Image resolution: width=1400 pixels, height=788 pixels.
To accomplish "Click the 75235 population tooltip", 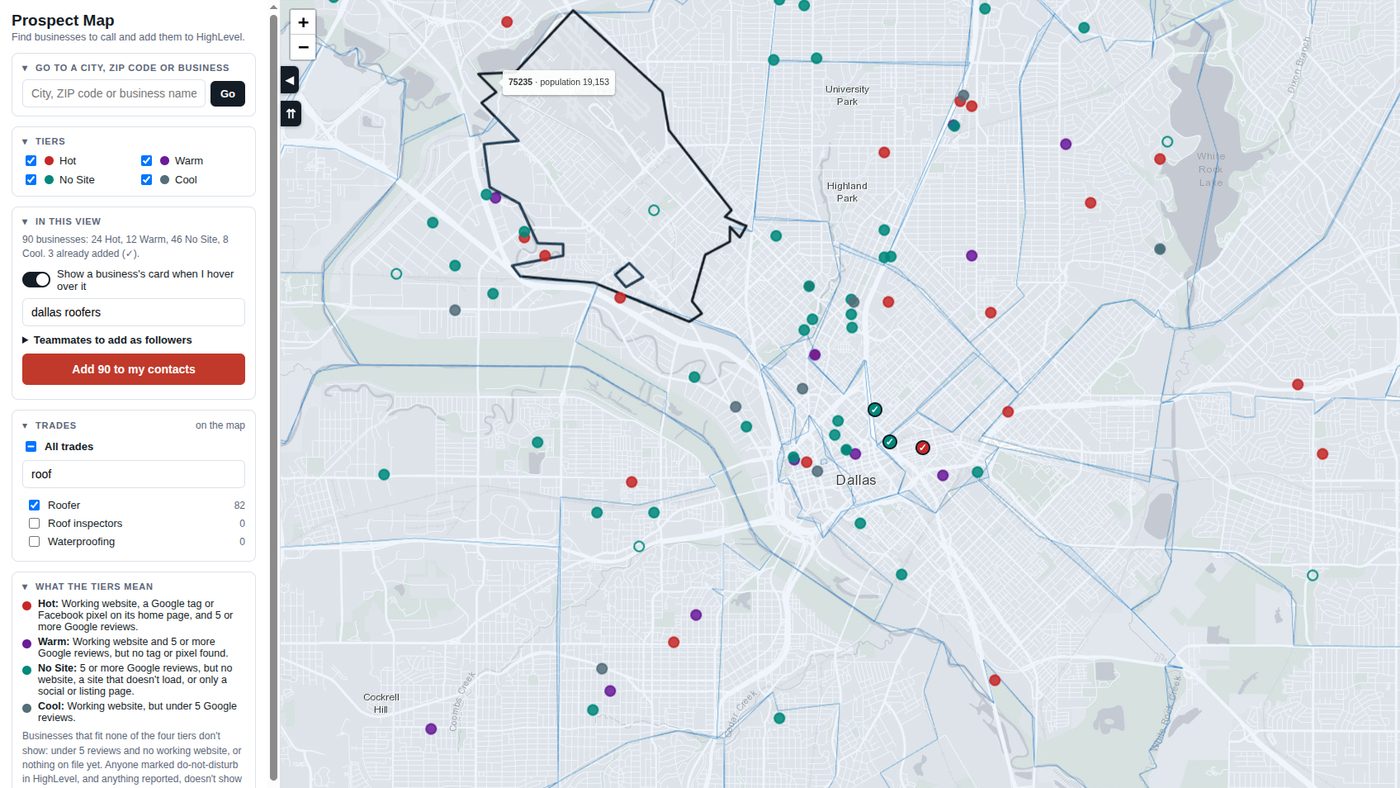I will (x=559, y=82).
